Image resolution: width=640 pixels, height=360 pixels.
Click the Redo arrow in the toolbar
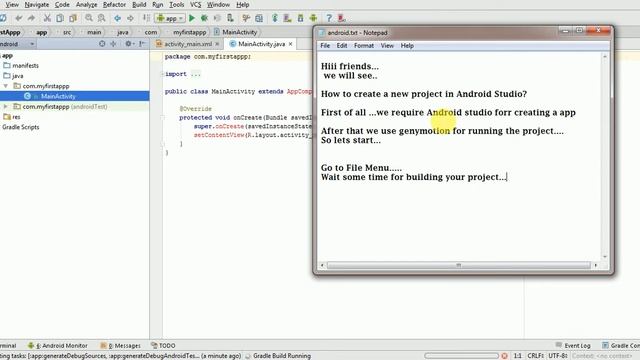click(31, 18)
